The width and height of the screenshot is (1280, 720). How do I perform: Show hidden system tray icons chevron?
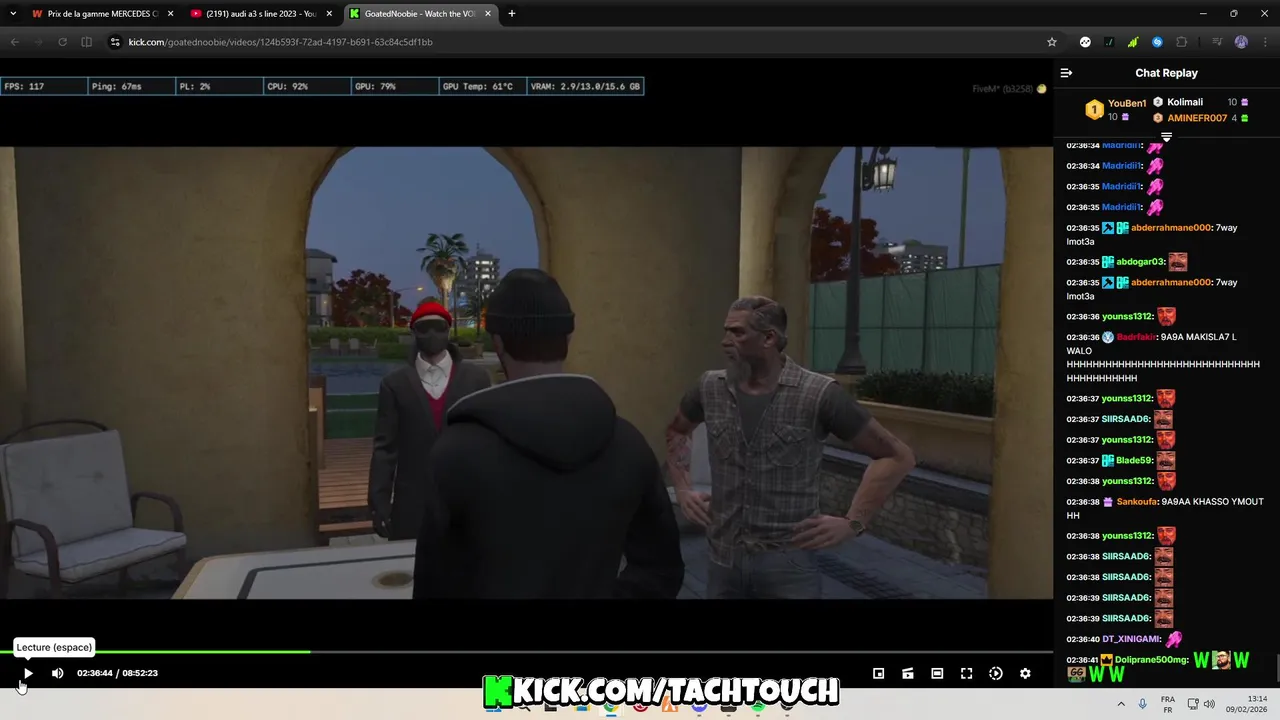[1120, 704]
